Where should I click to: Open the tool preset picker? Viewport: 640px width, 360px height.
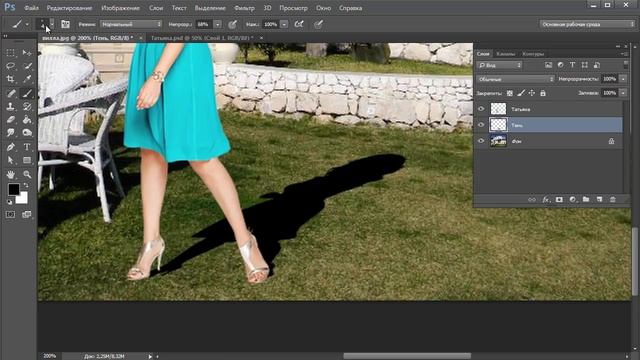pos(20,24)
